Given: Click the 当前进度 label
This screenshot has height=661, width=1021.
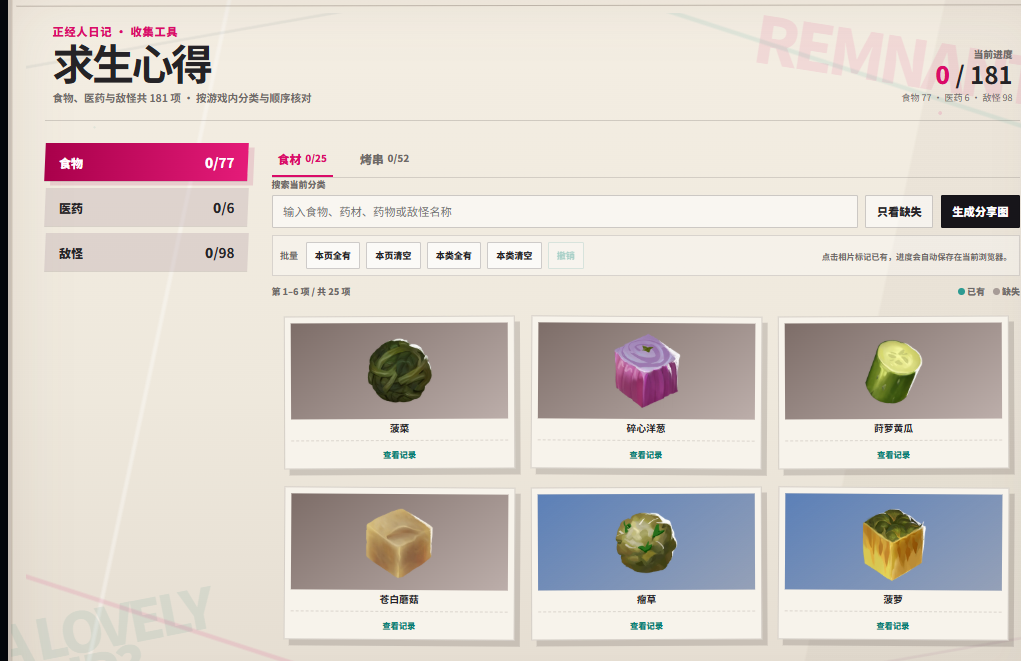Looking at the screenshot, I should pos(993,54).
